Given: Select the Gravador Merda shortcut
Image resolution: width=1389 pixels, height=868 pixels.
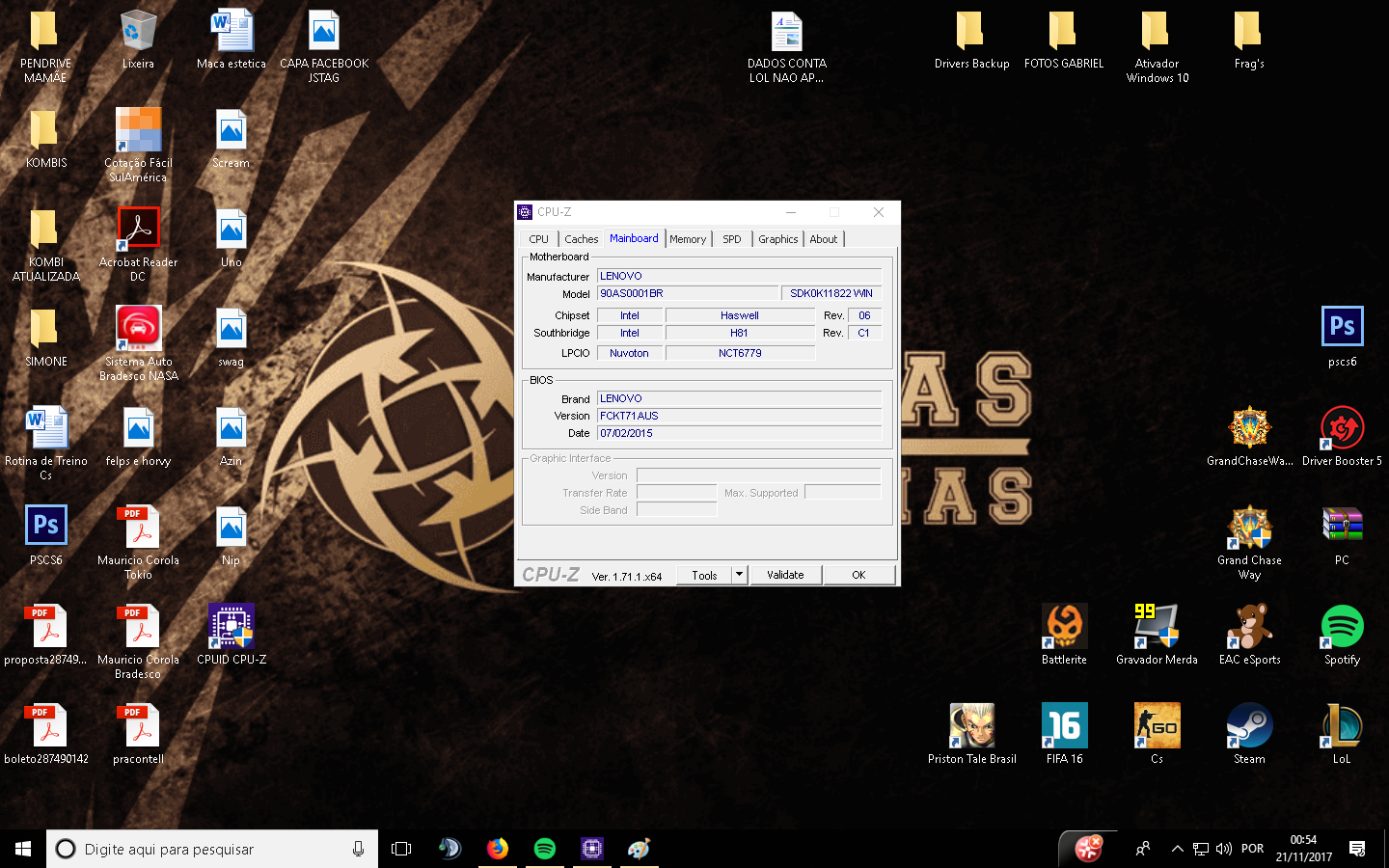Looking at the screenshot, I should coord(1157,636).
